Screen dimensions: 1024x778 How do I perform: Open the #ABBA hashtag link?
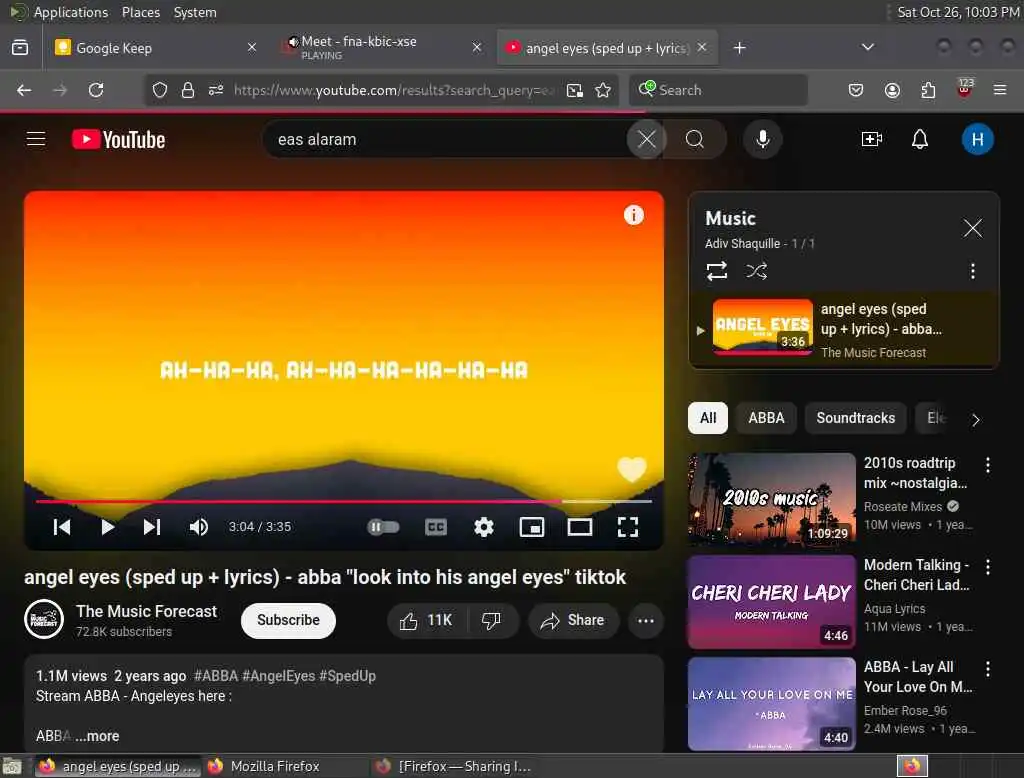216,675
